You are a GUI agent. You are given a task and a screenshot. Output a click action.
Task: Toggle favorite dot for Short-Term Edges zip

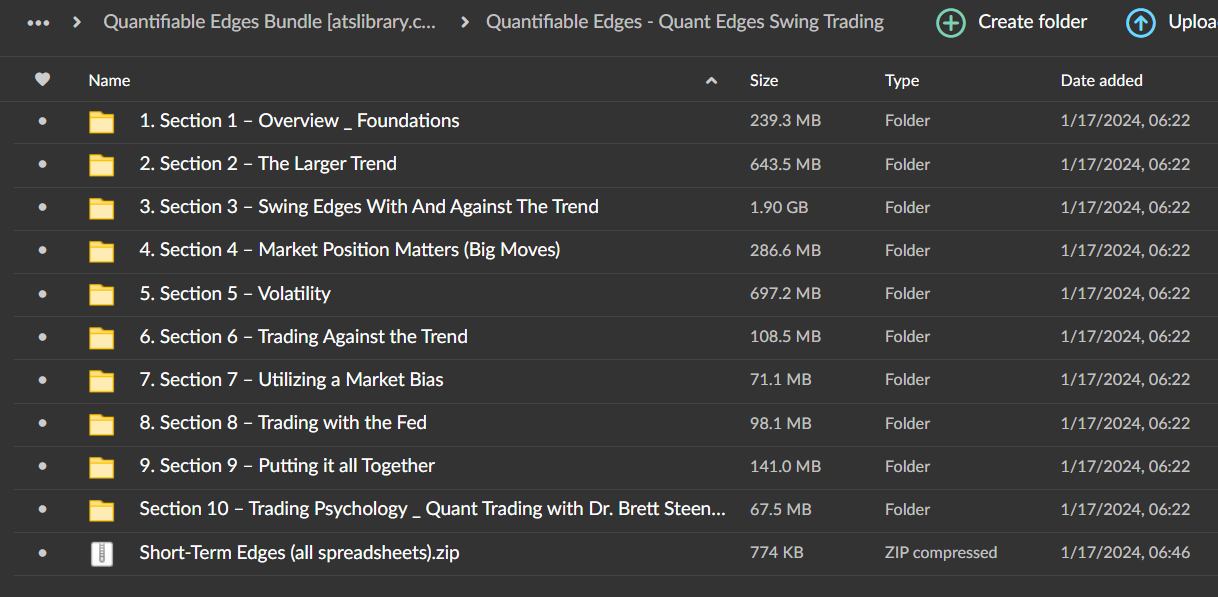[42, 553]
